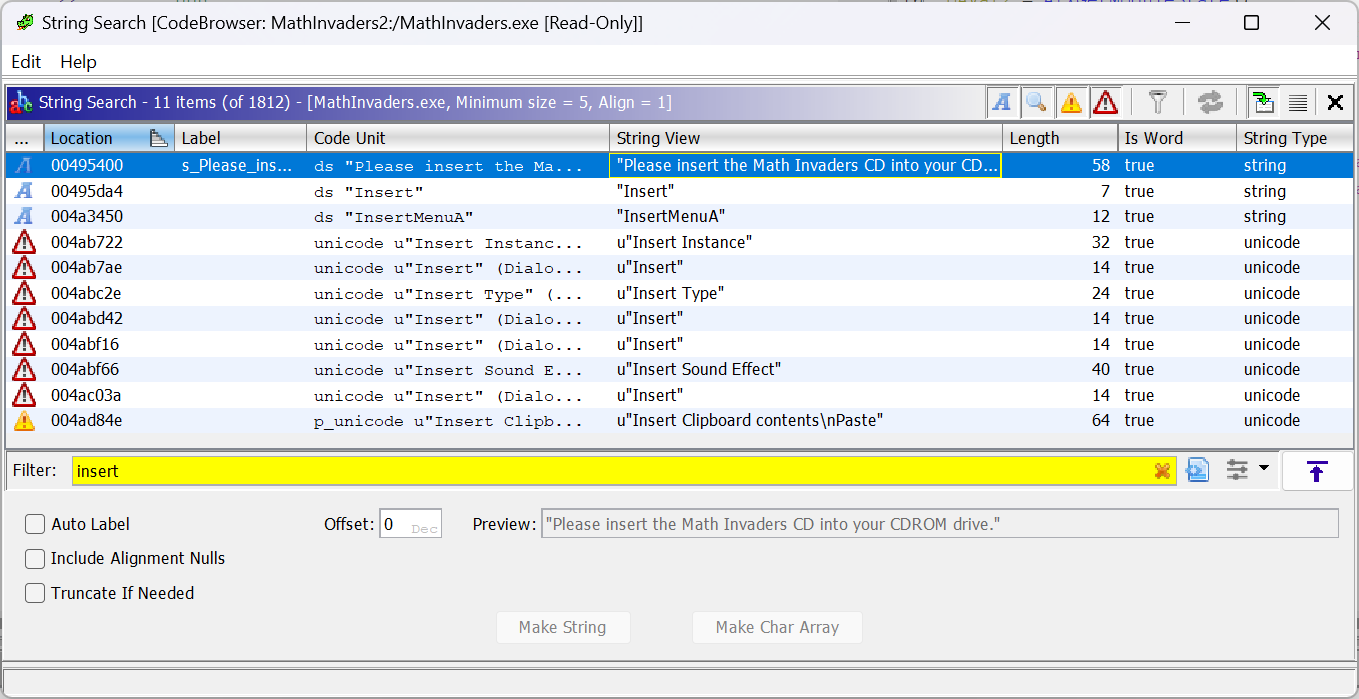
Task: Click the refresh search results icon
Action: pyautogui.click(x=1210, y=101)
